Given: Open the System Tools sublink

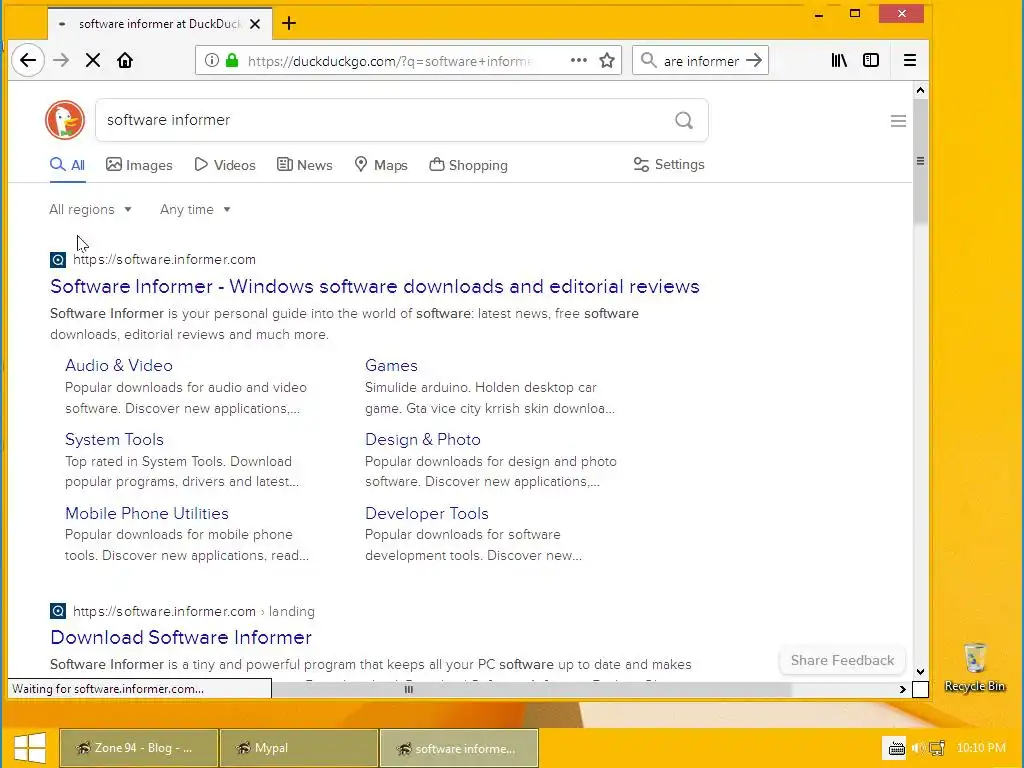Looking at the screenshot, I should [x=114, y=440].
